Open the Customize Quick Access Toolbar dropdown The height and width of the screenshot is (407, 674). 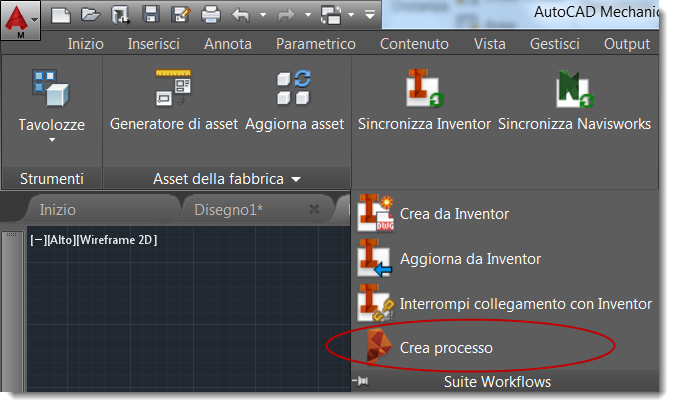(370, 15)
